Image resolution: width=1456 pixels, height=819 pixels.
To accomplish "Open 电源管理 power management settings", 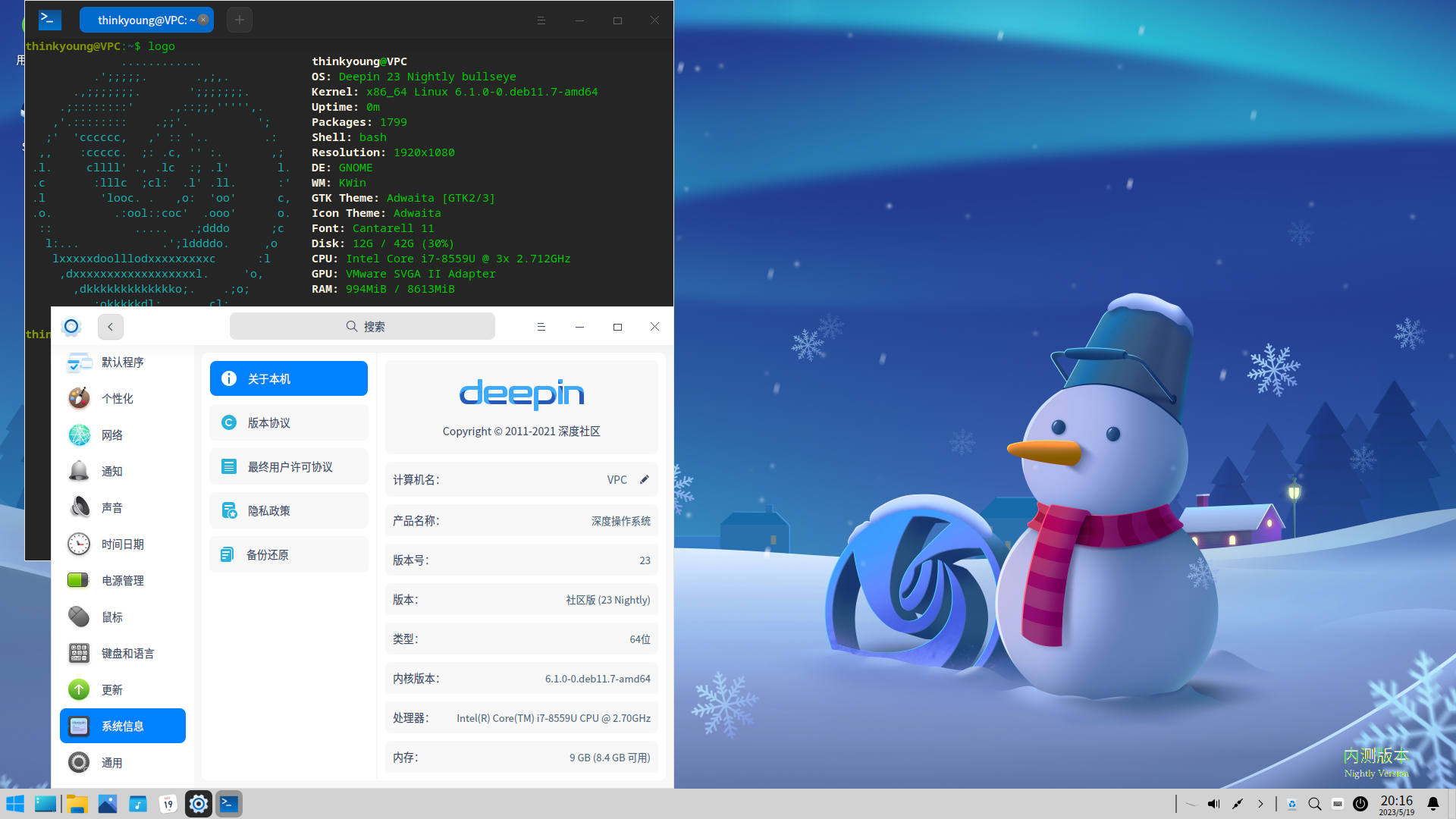I will 122,580.
